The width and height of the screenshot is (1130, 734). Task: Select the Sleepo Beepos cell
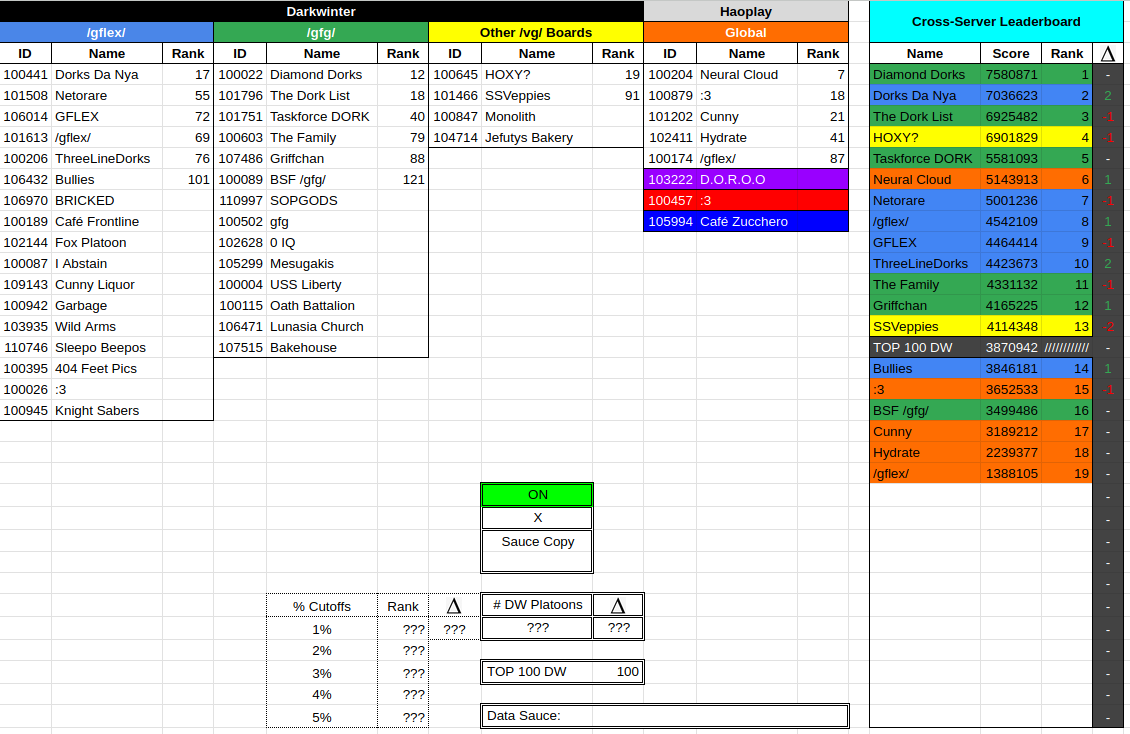[x=107, y=348]
